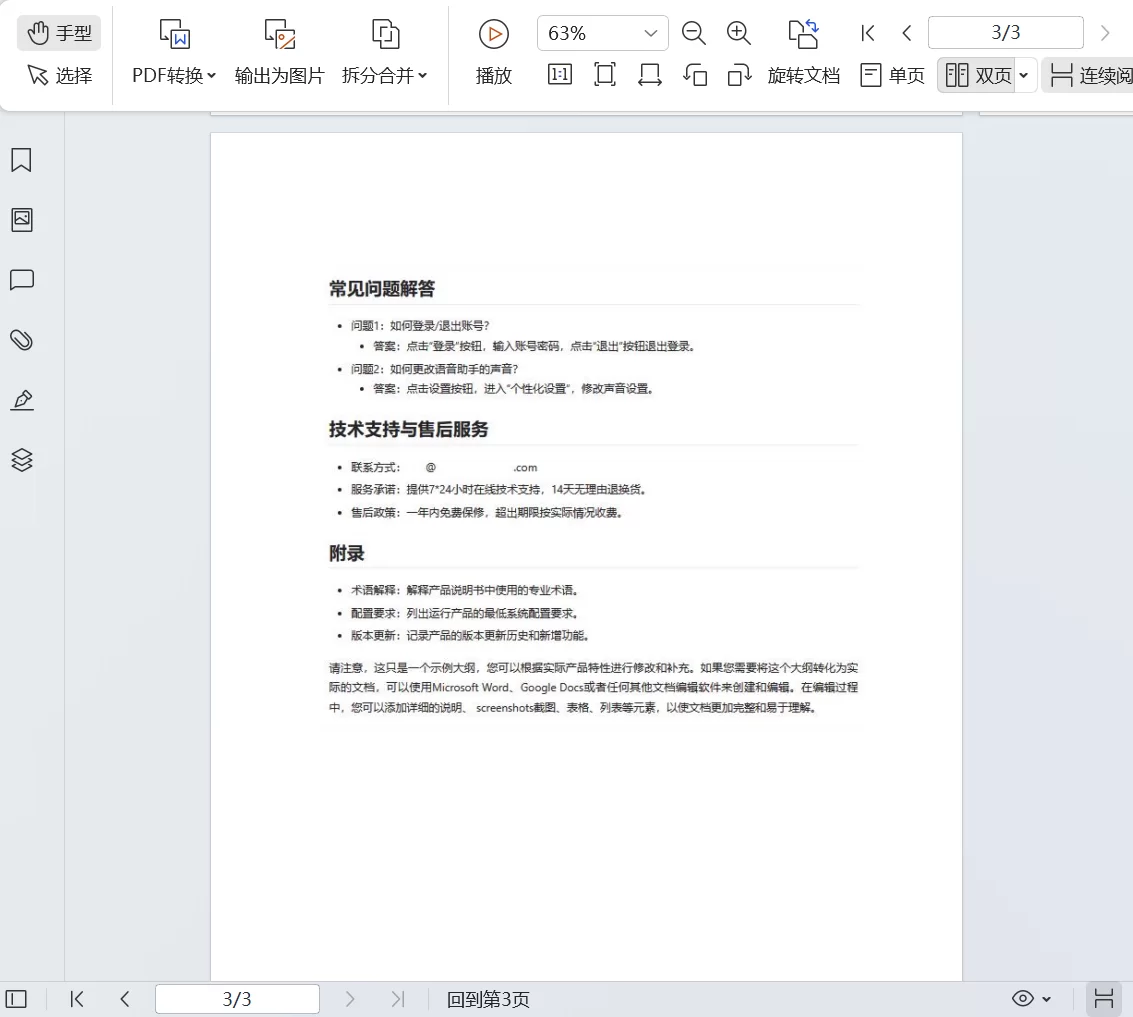
Task: Expand the 拆分合并 dropdown menu
Action: (384, 75)
